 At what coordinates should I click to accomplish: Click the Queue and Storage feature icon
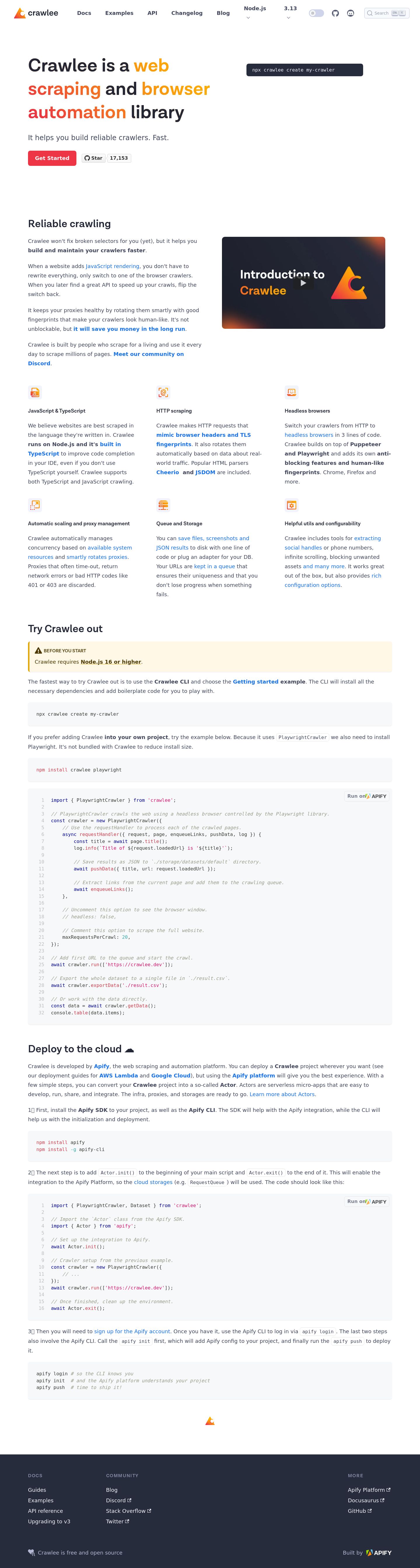pos(163,505)
